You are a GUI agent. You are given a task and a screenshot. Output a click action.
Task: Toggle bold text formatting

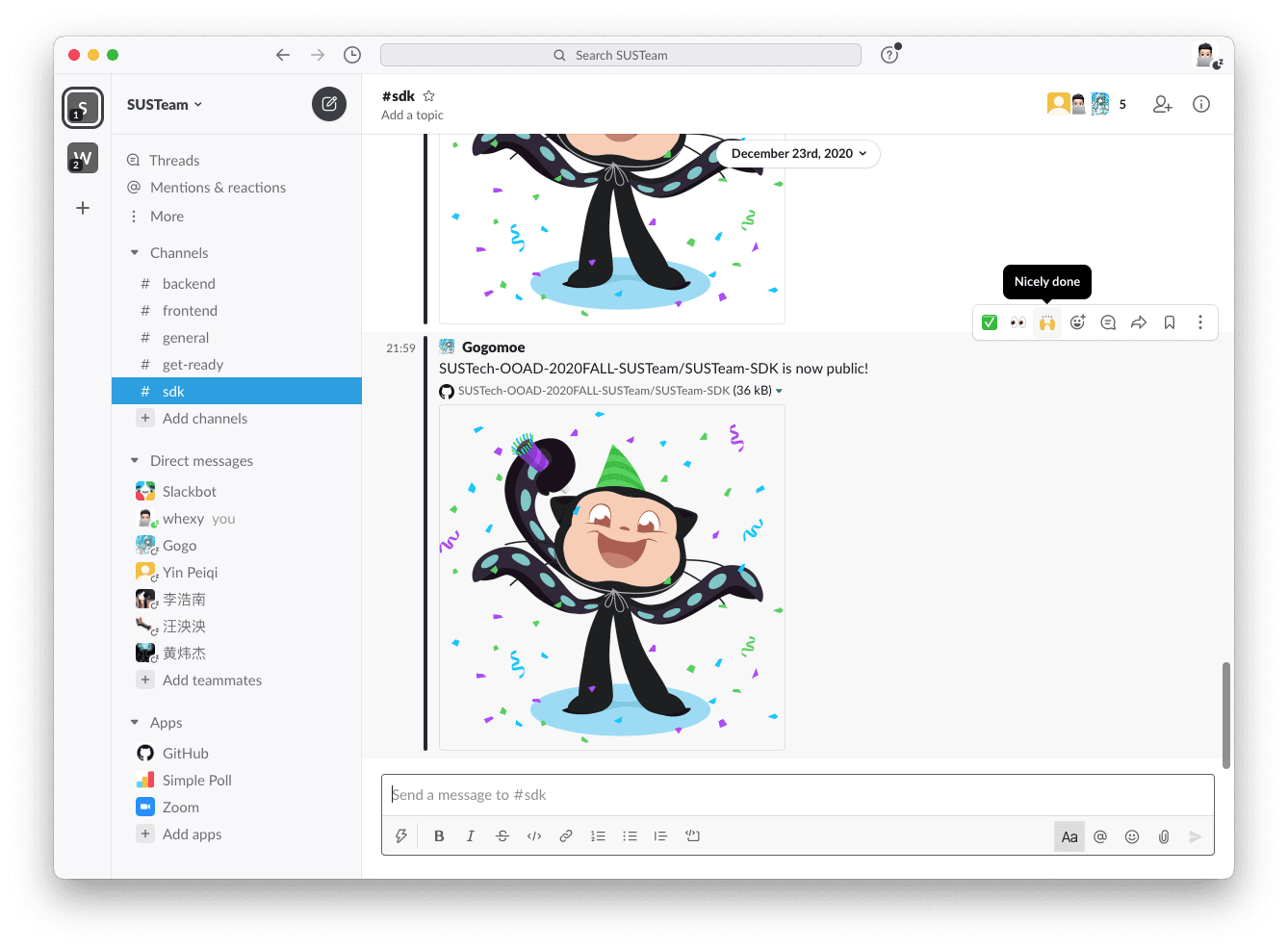tap(439, 836)
